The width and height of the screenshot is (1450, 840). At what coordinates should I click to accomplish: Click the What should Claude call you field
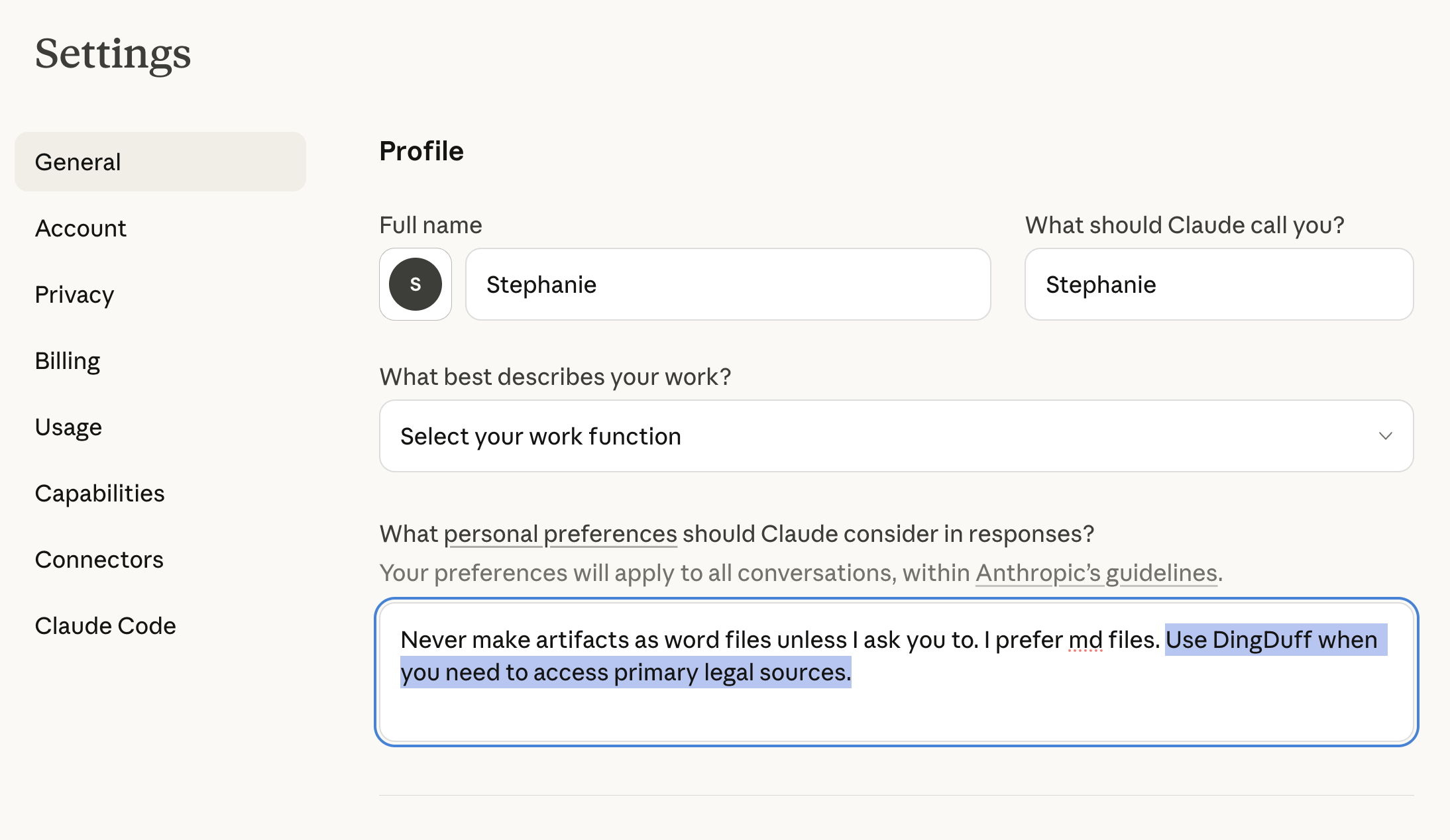coord(1218,284)
